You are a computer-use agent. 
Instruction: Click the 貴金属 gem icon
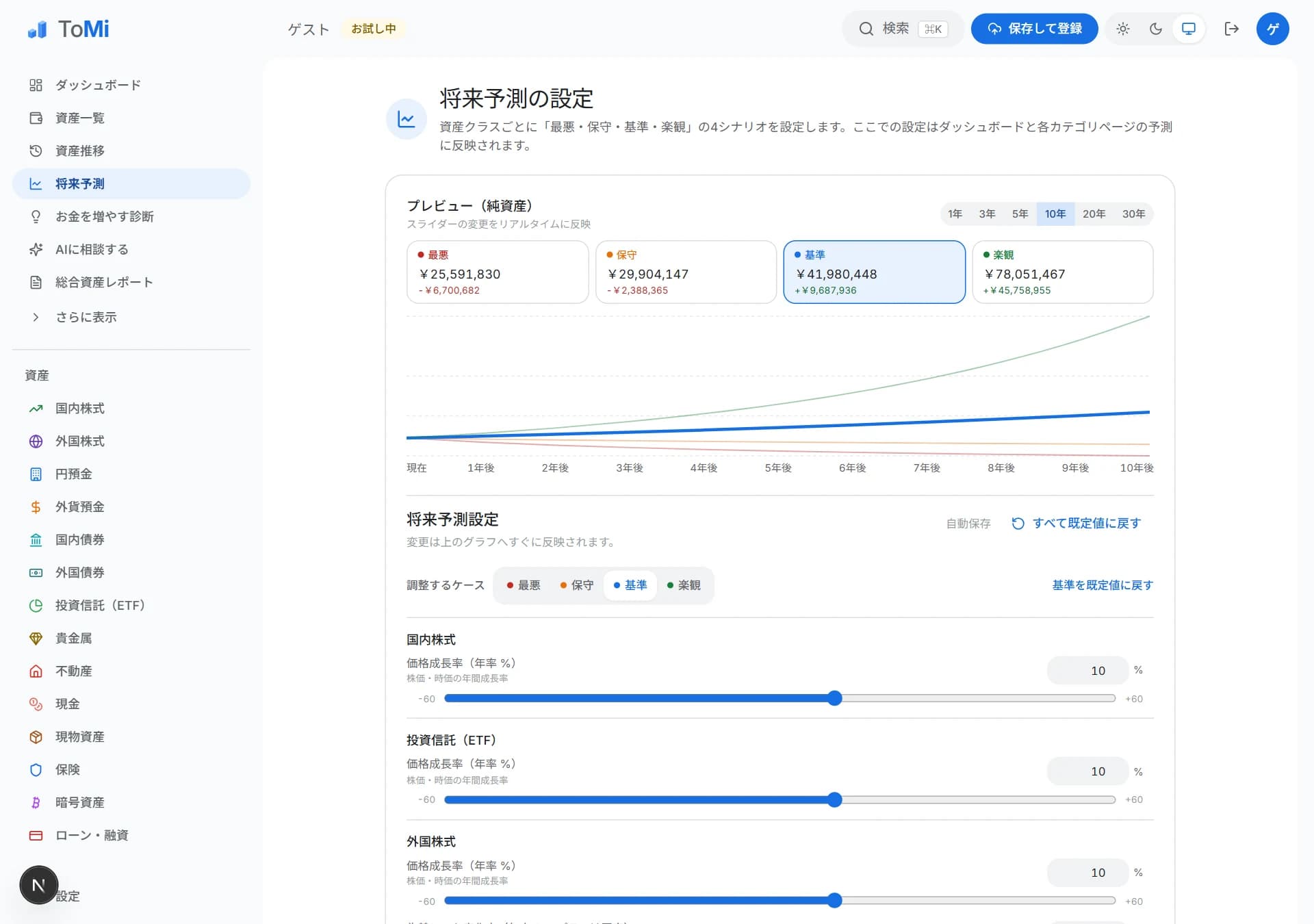(36, 639)
